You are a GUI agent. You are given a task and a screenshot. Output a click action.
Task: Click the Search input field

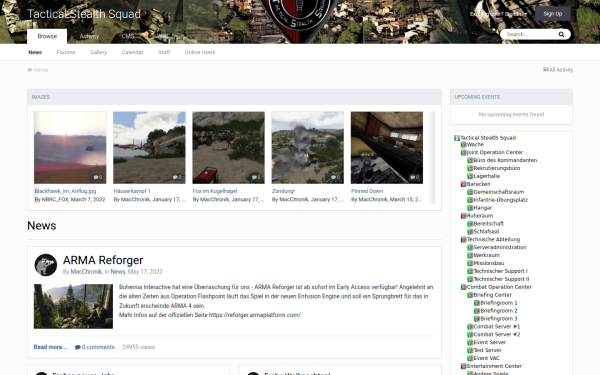coord(530,34)
